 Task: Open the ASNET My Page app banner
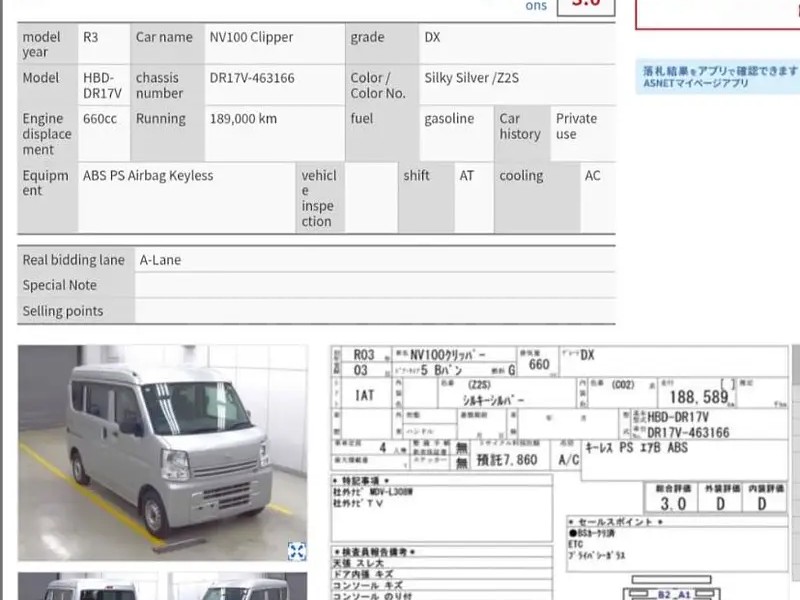click(718, 77)
